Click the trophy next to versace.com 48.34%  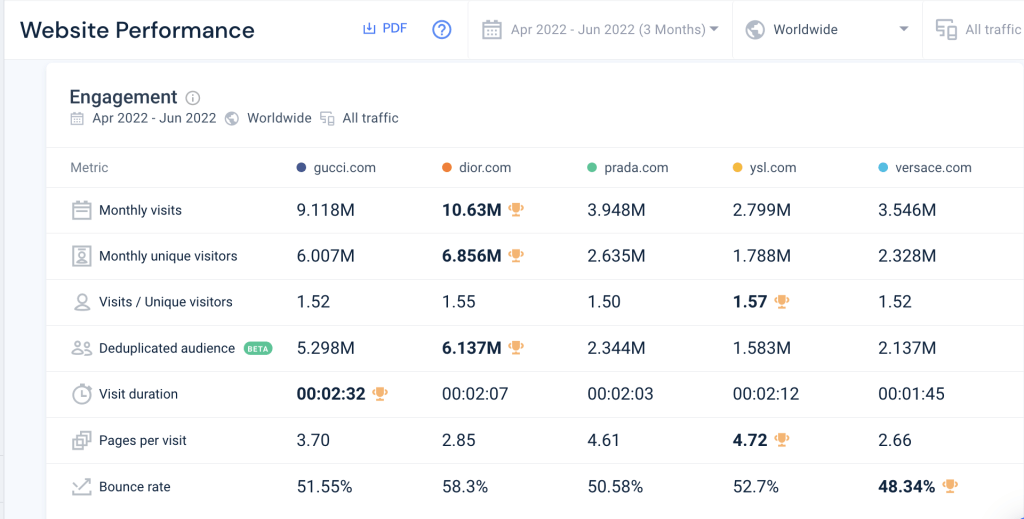950,486
